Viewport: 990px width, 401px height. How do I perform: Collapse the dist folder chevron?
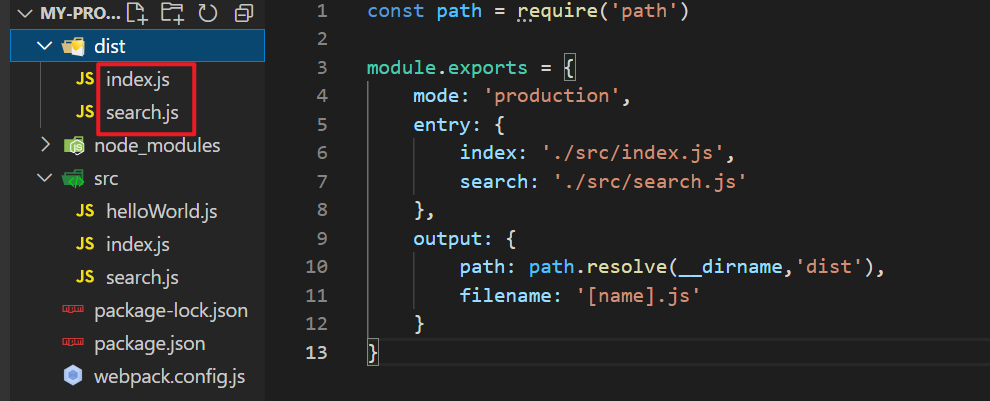[44, 46]
